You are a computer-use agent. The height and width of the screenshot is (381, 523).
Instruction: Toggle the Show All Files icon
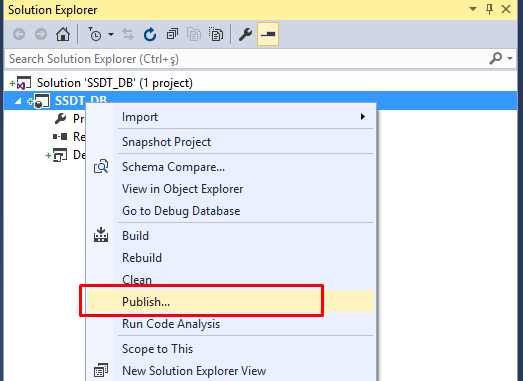click(216, 34)
